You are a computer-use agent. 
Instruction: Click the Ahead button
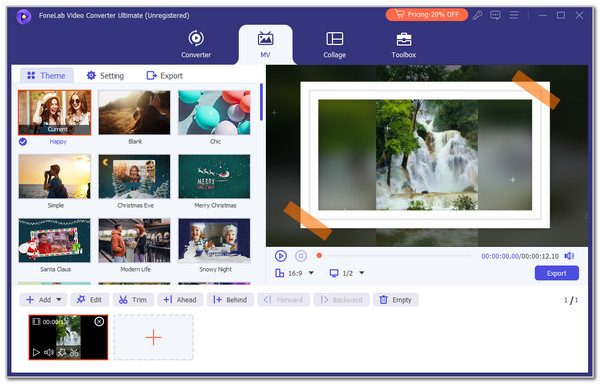180,299
